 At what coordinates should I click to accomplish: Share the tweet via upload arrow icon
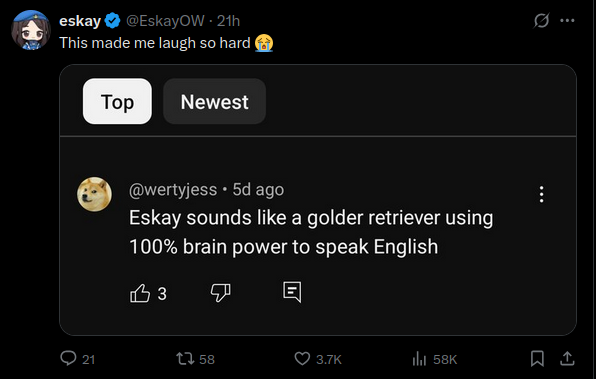(x=567, y=358)
